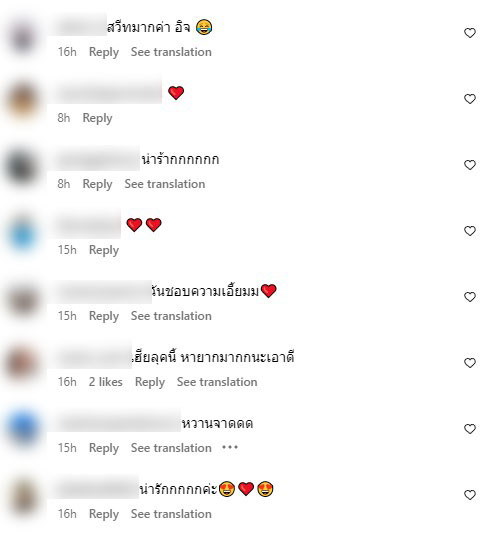Tap heart beside น่าร้ากกกกกก comment

point(470,165)
